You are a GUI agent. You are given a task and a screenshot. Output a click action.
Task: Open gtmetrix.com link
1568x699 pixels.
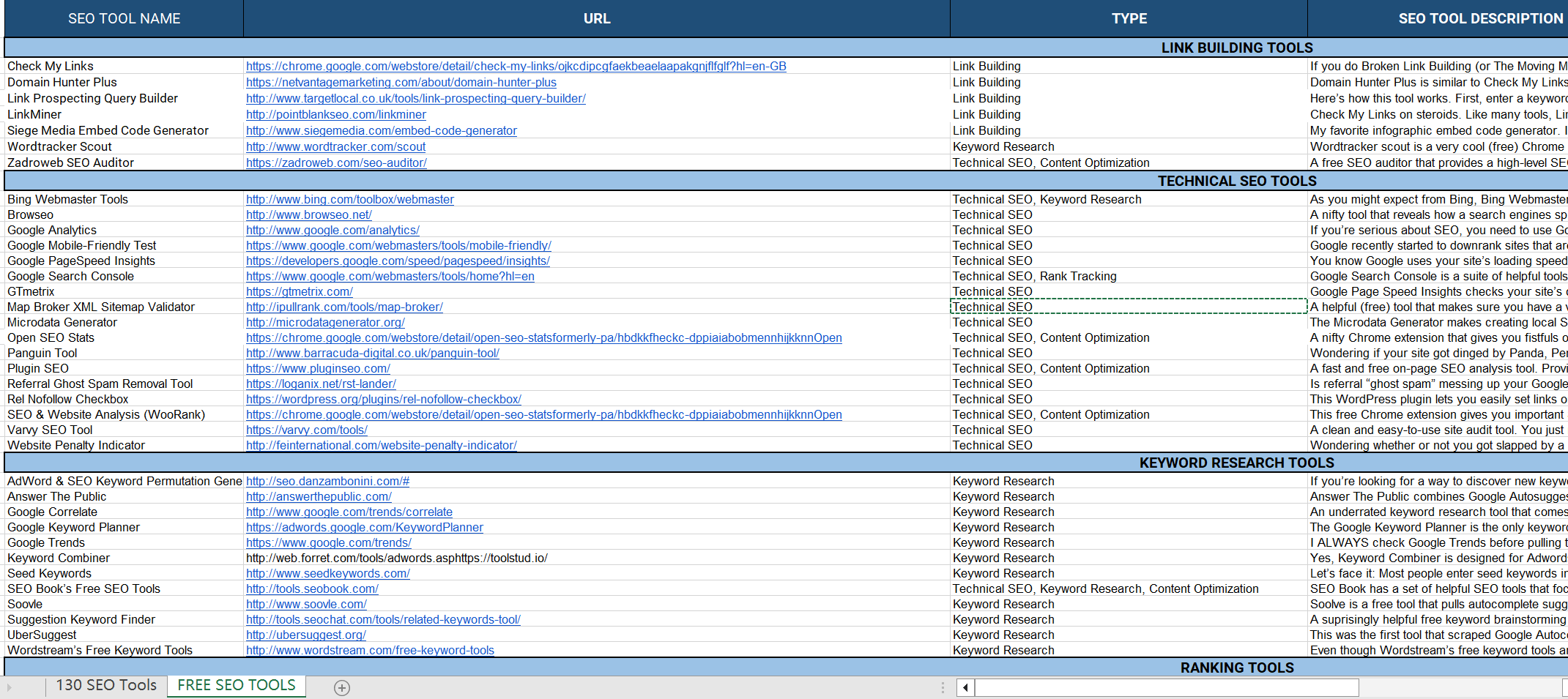(300, 291)
